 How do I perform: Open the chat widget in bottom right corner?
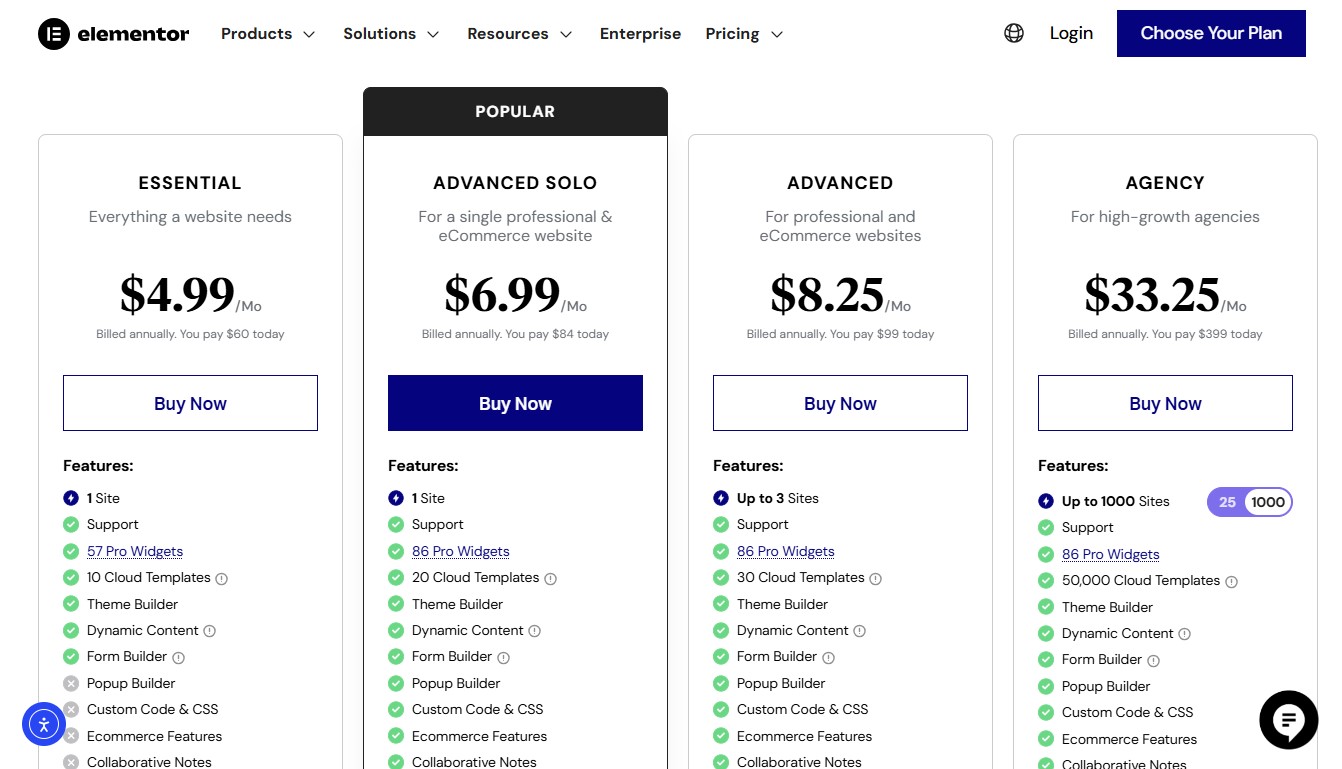pos(1288,720)
